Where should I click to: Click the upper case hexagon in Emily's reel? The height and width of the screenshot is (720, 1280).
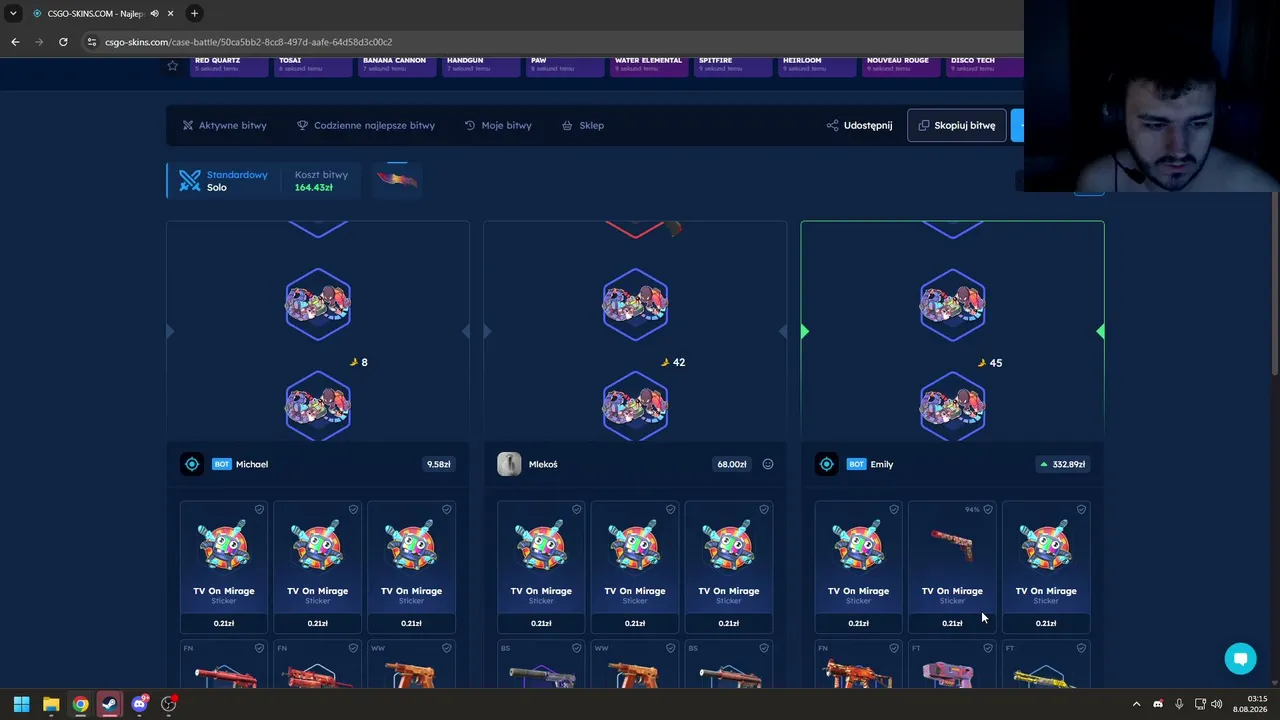(x=952, y=303)
